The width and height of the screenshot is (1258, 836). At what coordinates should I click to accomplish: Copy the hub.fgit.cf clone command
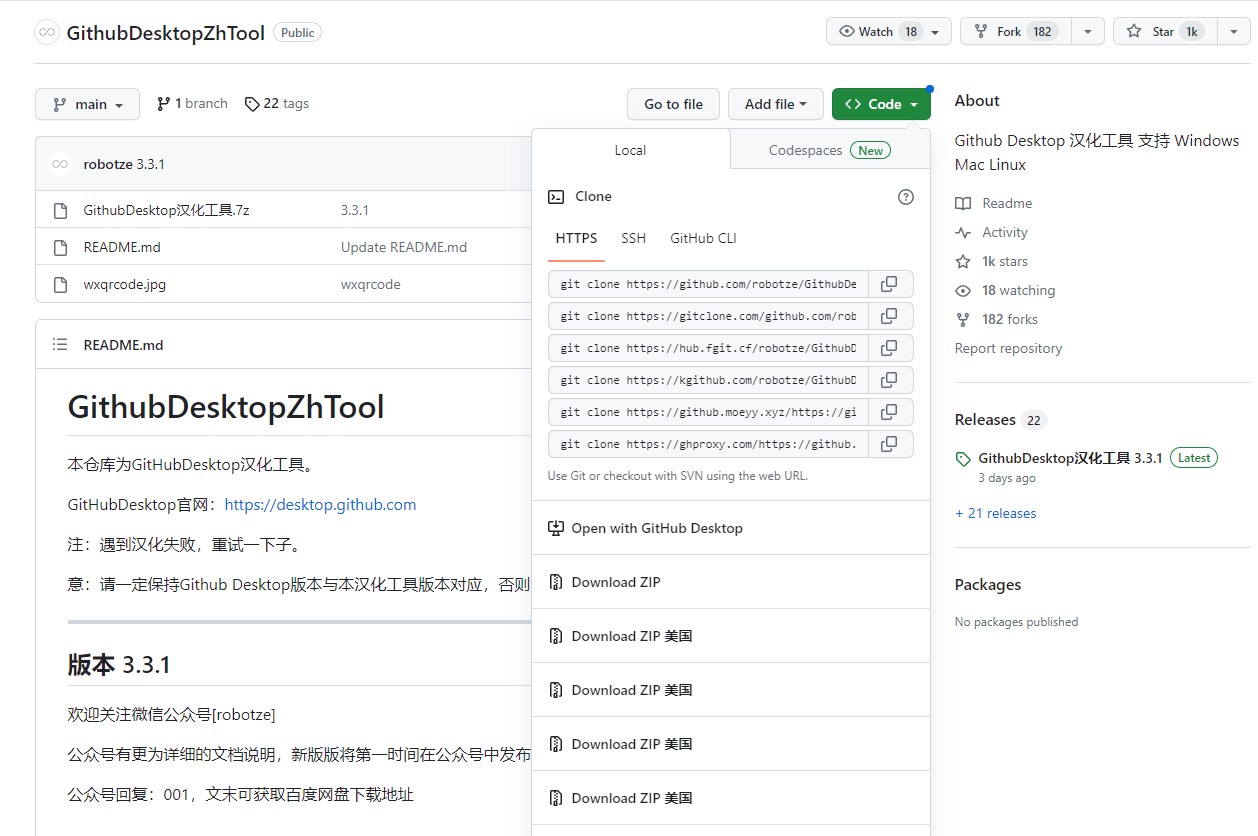[889, 348]
